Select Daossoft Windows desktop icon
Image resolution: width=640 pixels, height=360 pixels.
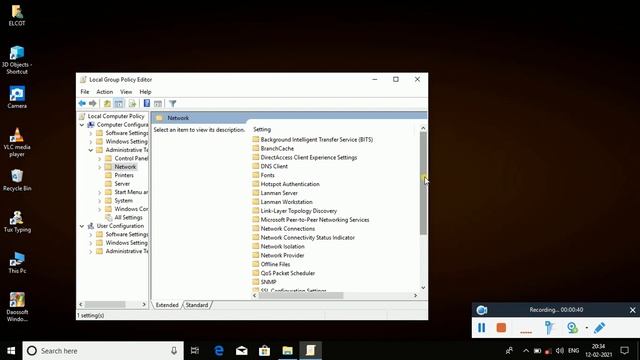[x=17, y=307]
